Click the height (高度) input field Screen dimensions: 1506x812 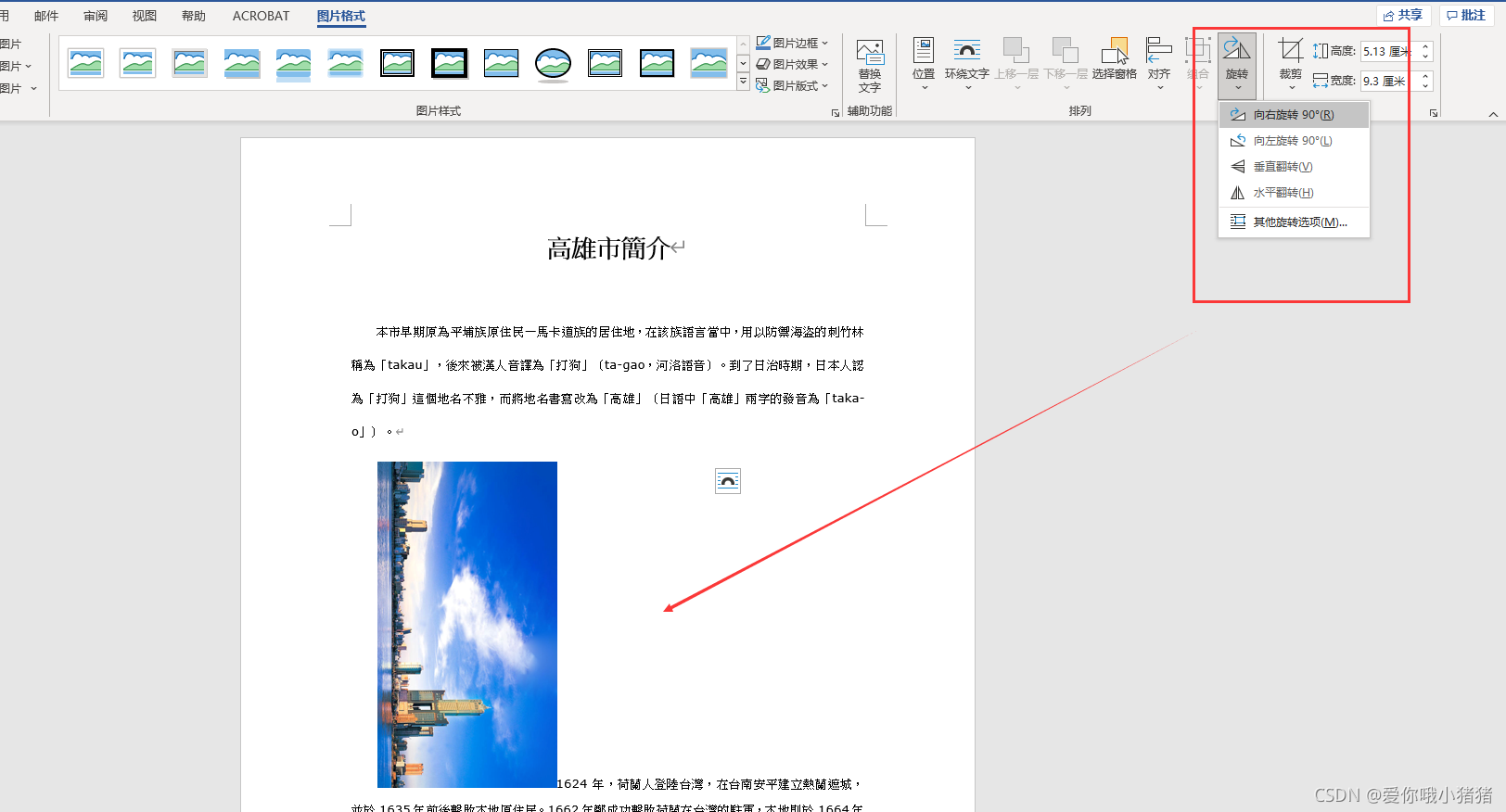(1388, 52)
